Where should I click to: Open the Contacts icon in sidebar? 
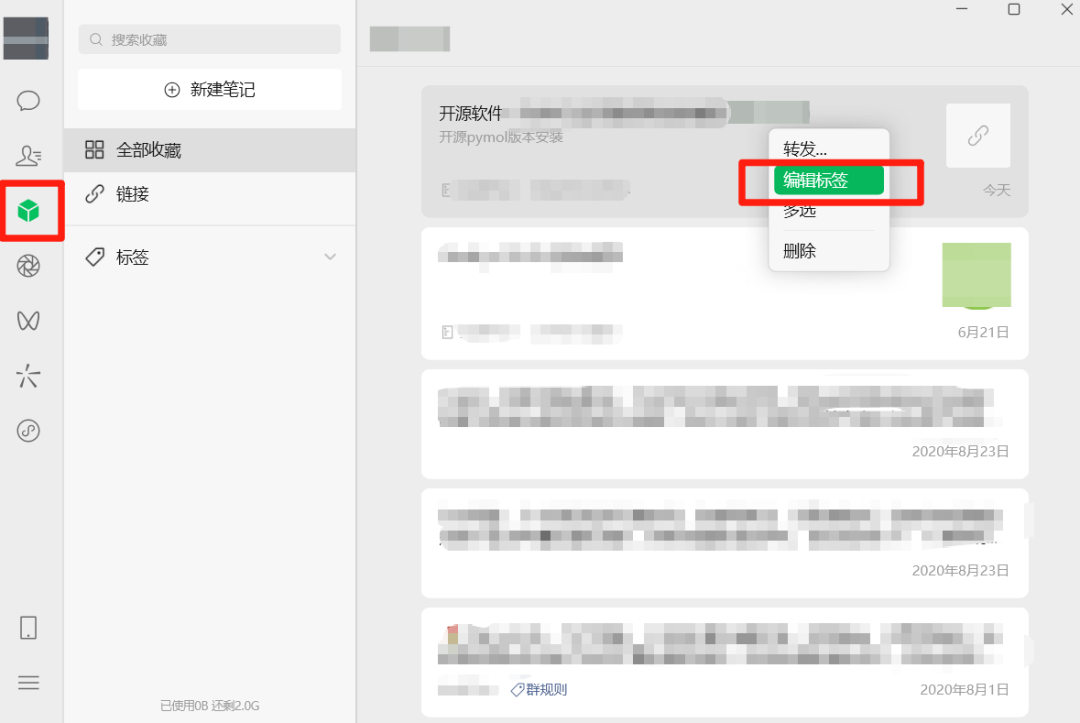28,156
